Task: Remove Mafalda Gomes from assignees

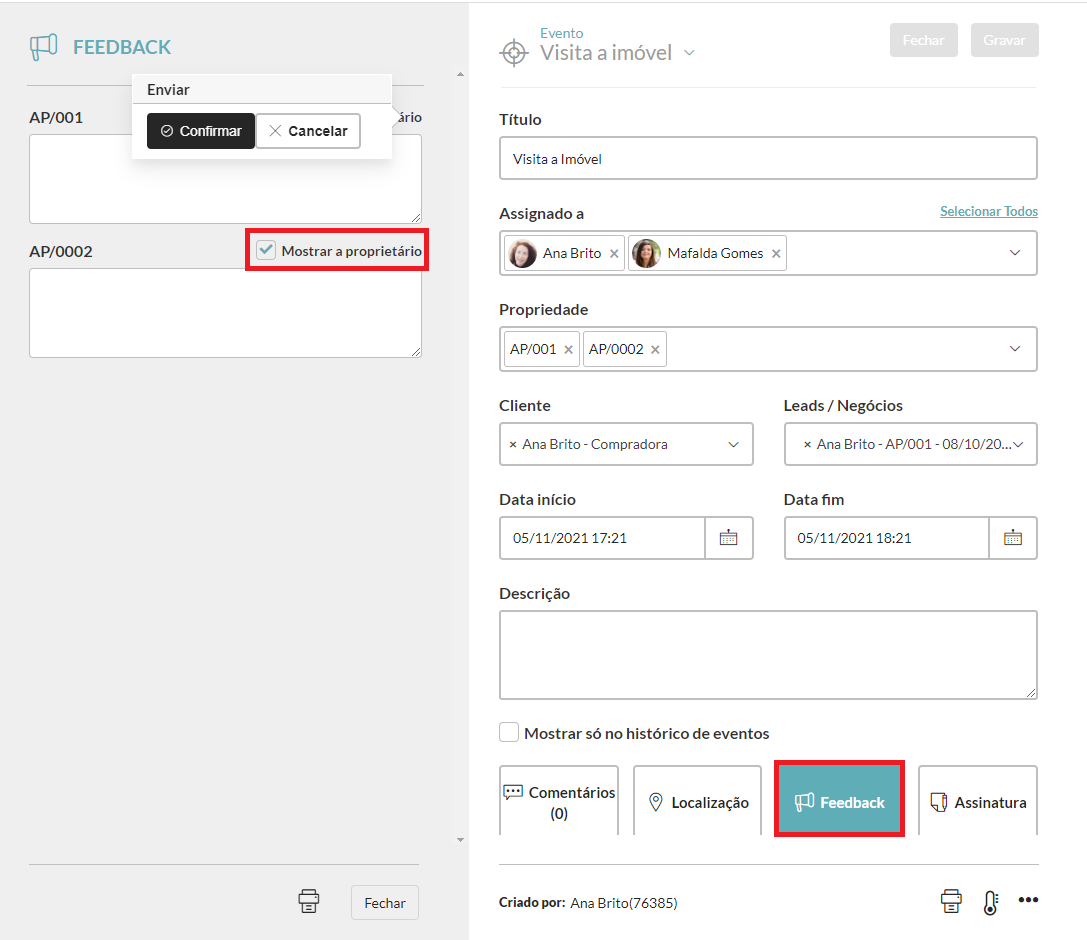Action: click(x=776, y=254)
